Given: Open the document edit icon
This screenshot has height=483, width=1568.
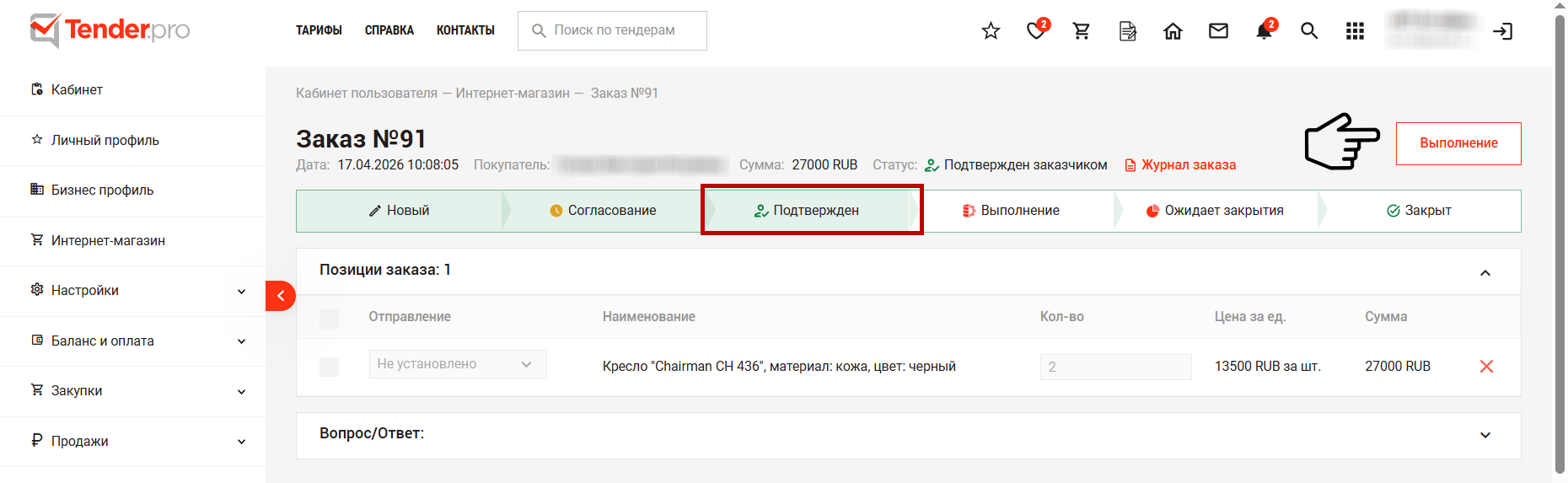Looking at the screenshot, I should point(1127,31).
